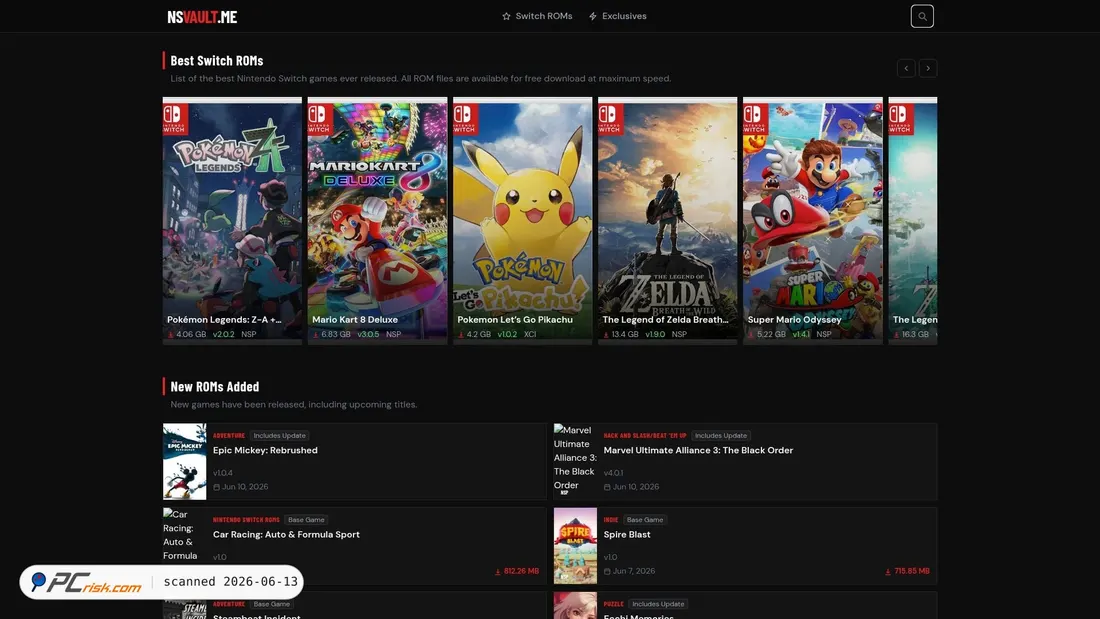This screenshot has height=619, width=1100.
Task: Click version v2.0.2 text
Action: point(224,334)
